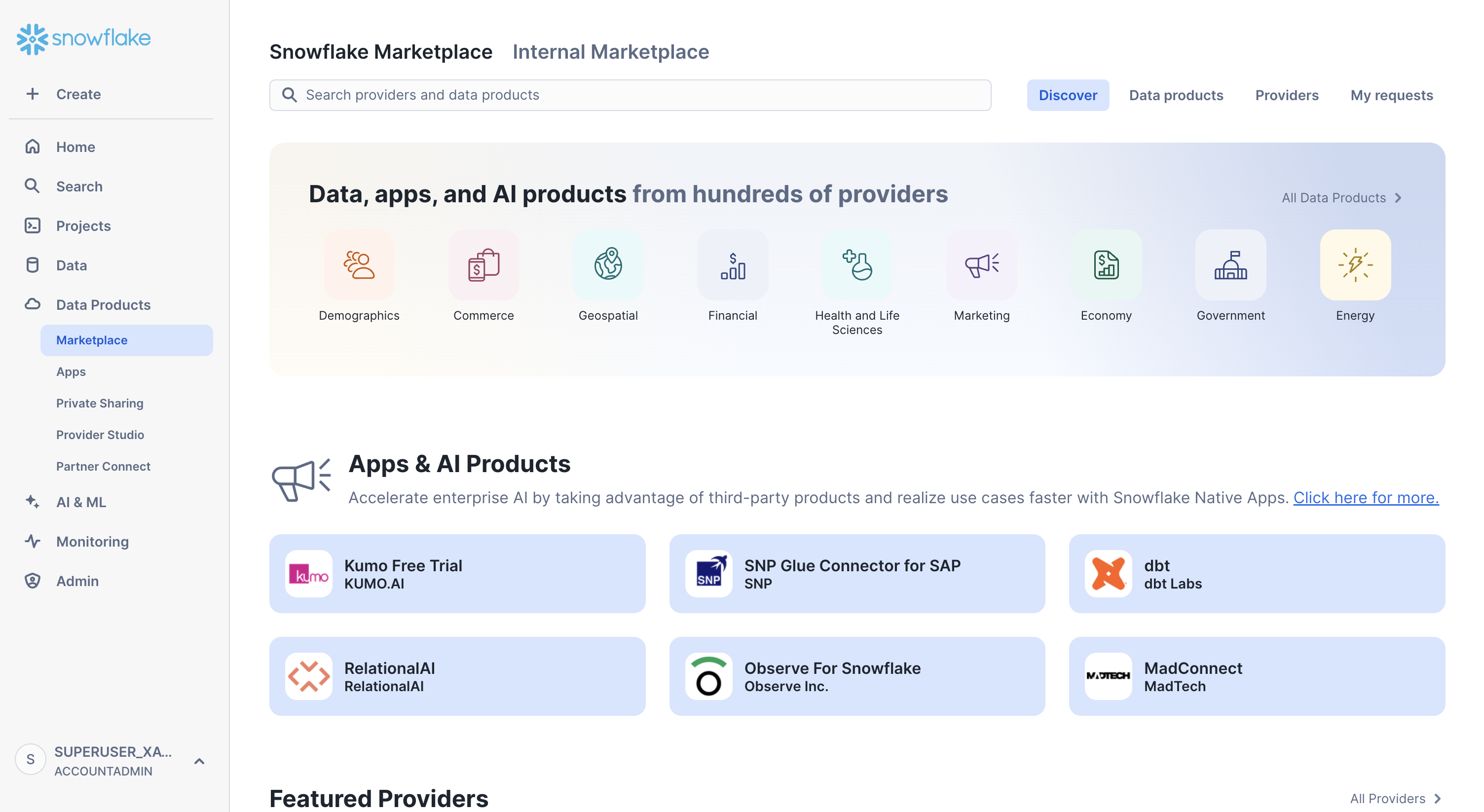Open the Energy category icon

1355,265
